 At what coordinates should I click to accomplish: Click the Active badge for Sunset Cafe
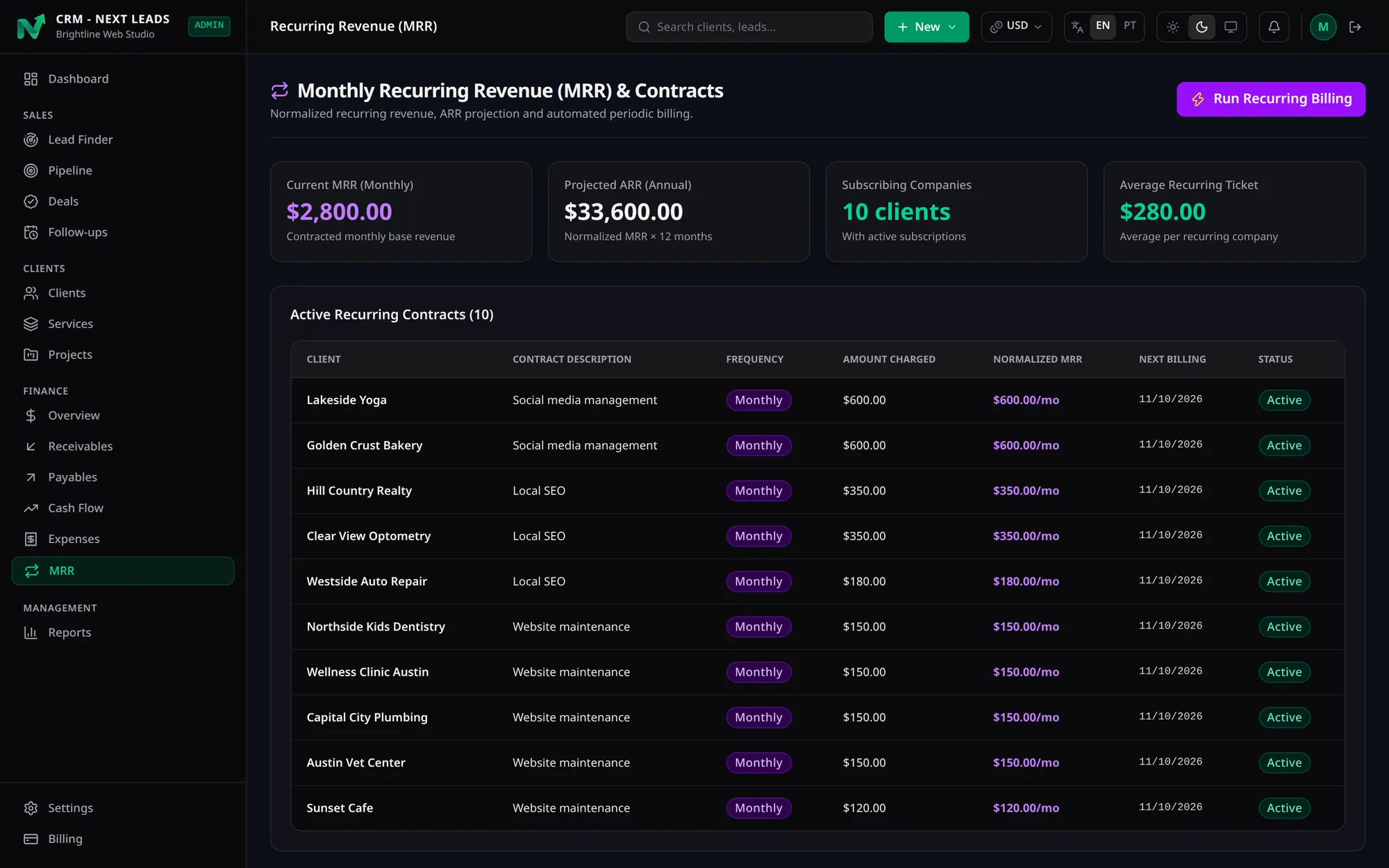[1284, 808]
